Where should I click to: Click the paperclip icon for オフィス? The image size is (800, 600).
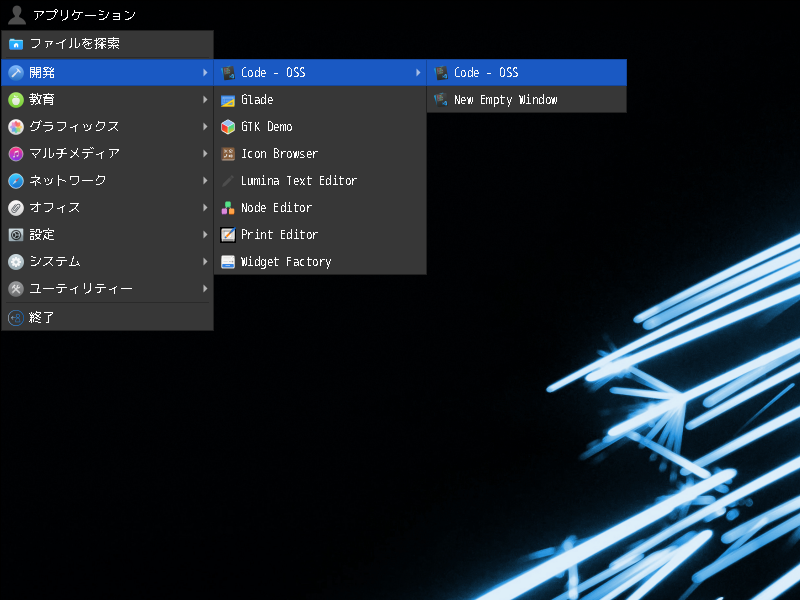(16, 208)
